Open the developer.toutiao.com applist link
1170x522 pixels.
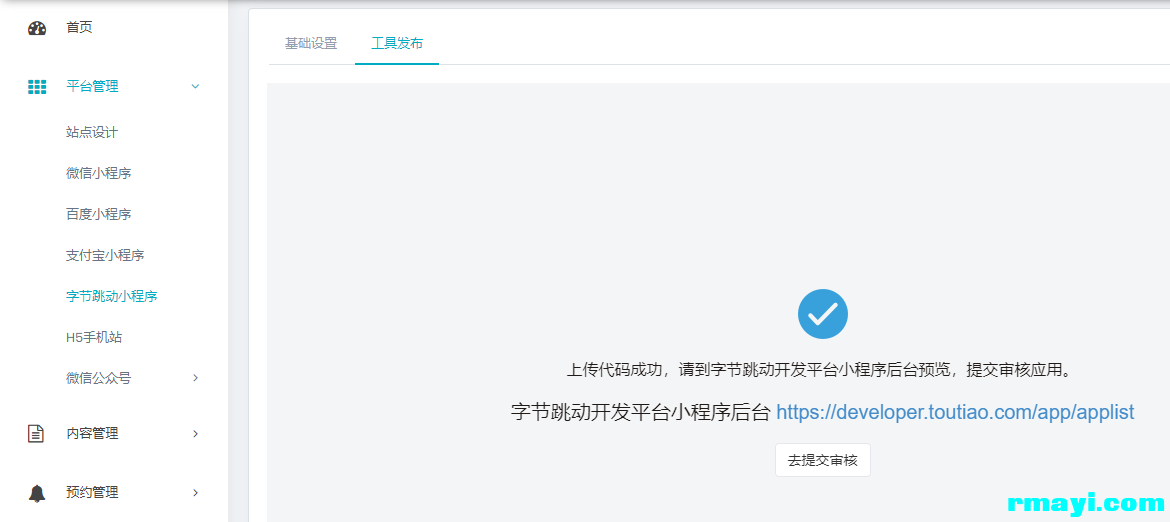(955, 412)
